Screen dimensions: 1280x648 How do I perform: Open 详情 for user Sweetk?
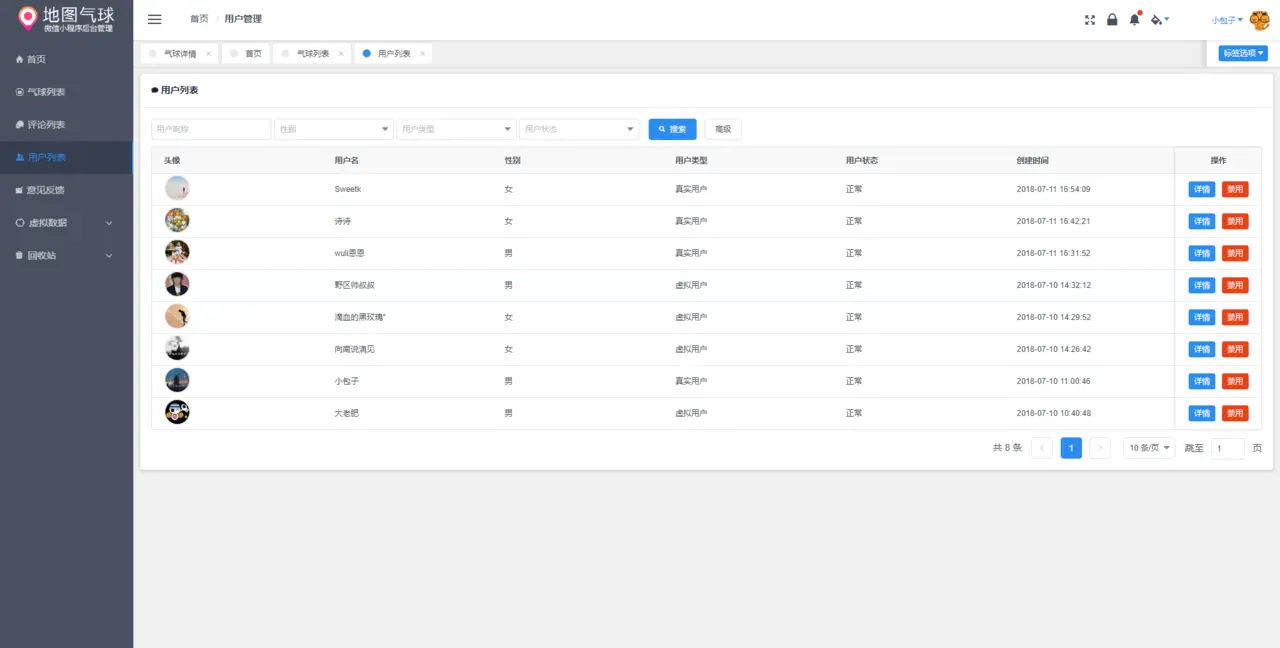click(1202, 189)
